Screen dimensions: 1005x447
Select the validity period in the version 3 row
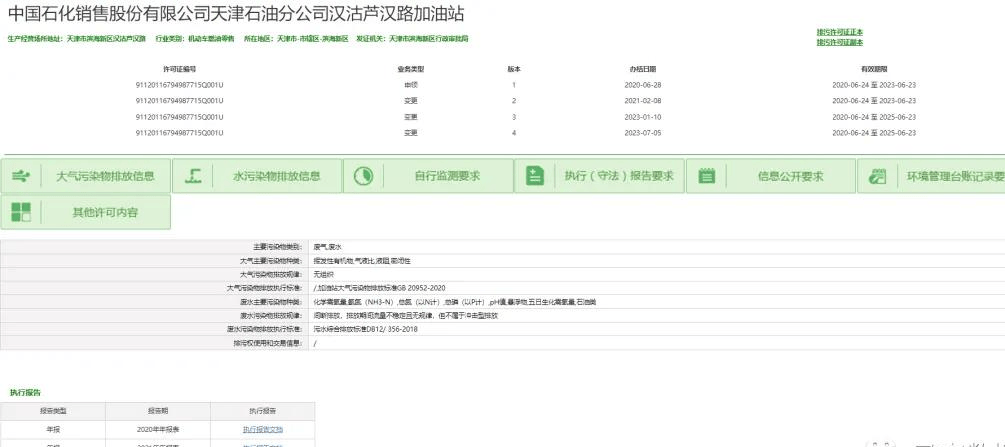pyautogui.click(x=874, y=117)
